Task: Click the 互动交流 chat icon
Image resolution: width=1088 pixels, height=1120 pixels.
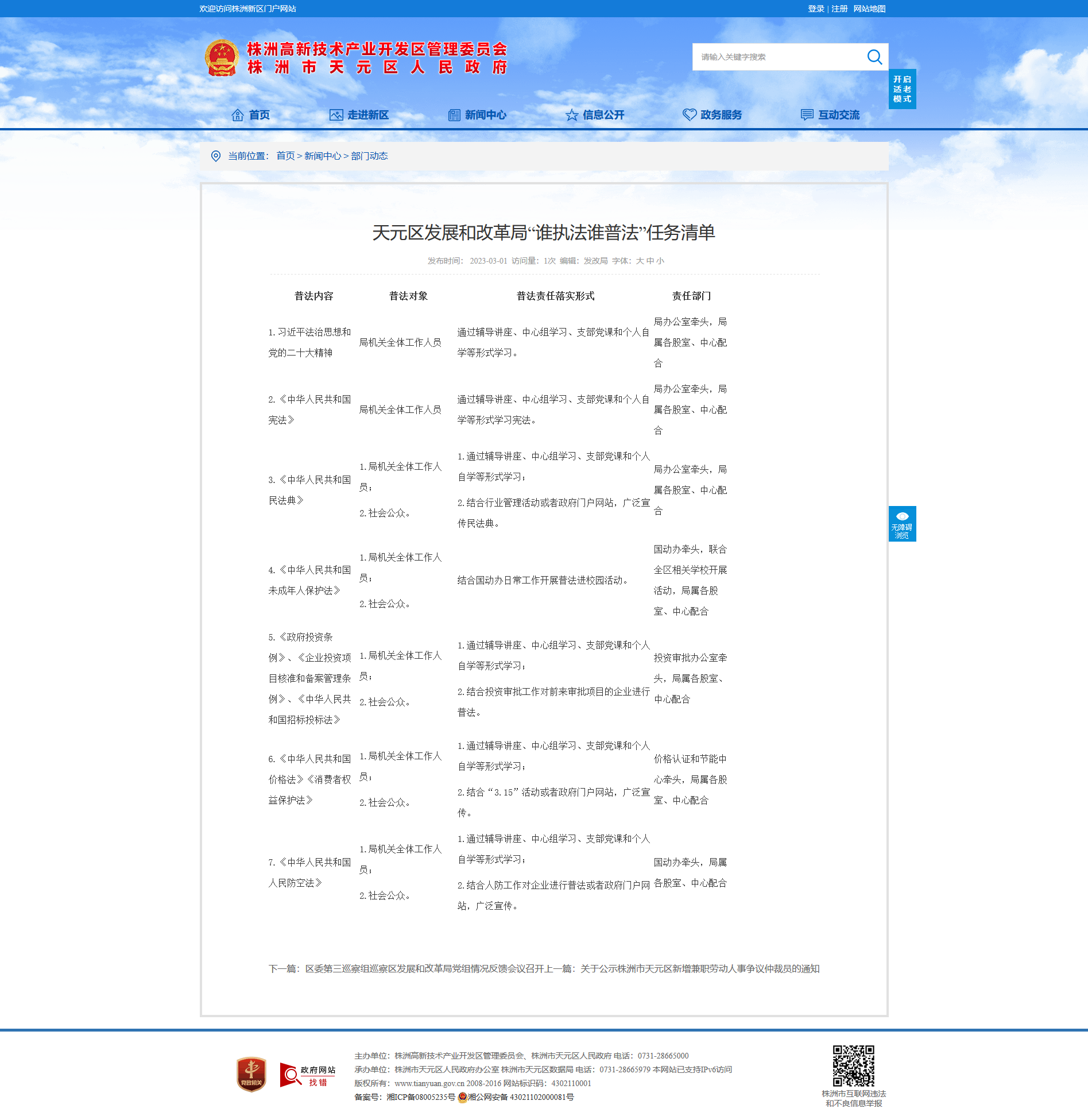Action: click(x=807, y=115)
